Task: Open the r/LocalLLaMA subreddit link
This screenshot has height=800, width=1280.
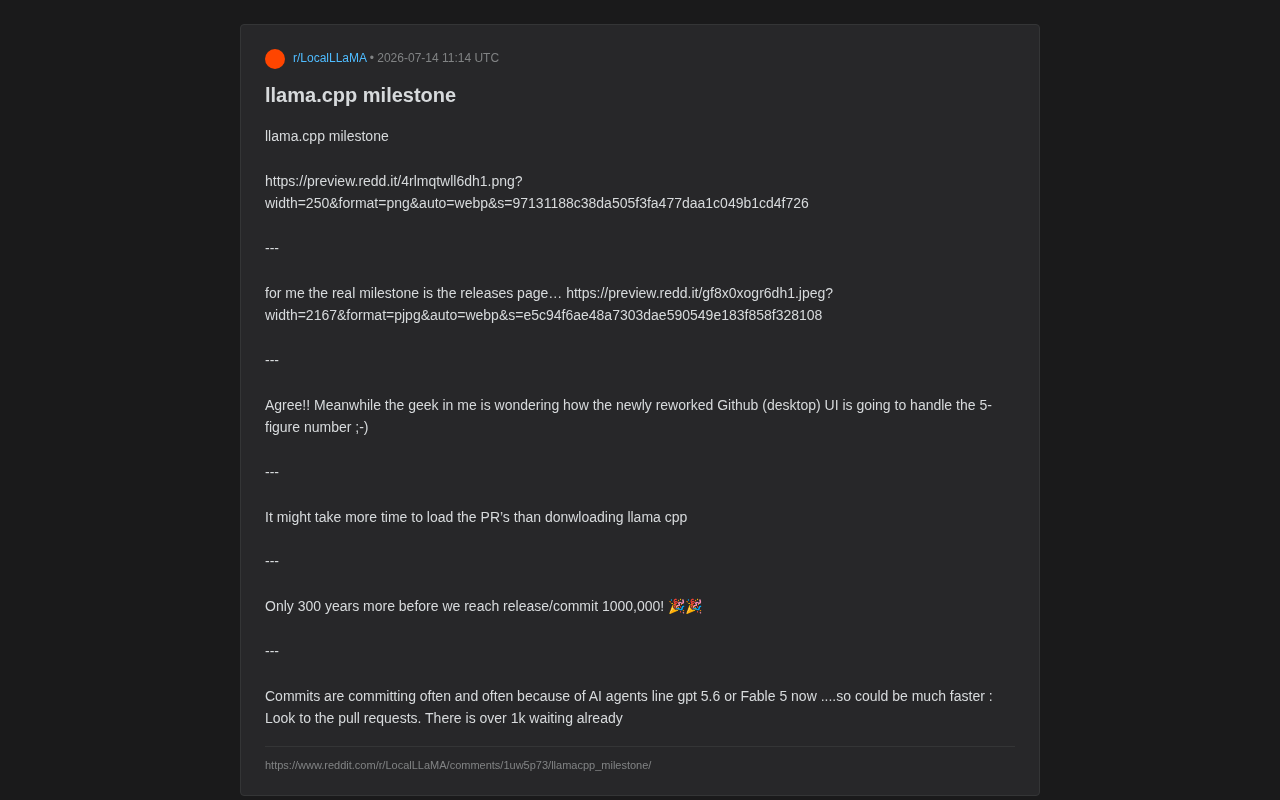Action: click(x=330, y=58)
